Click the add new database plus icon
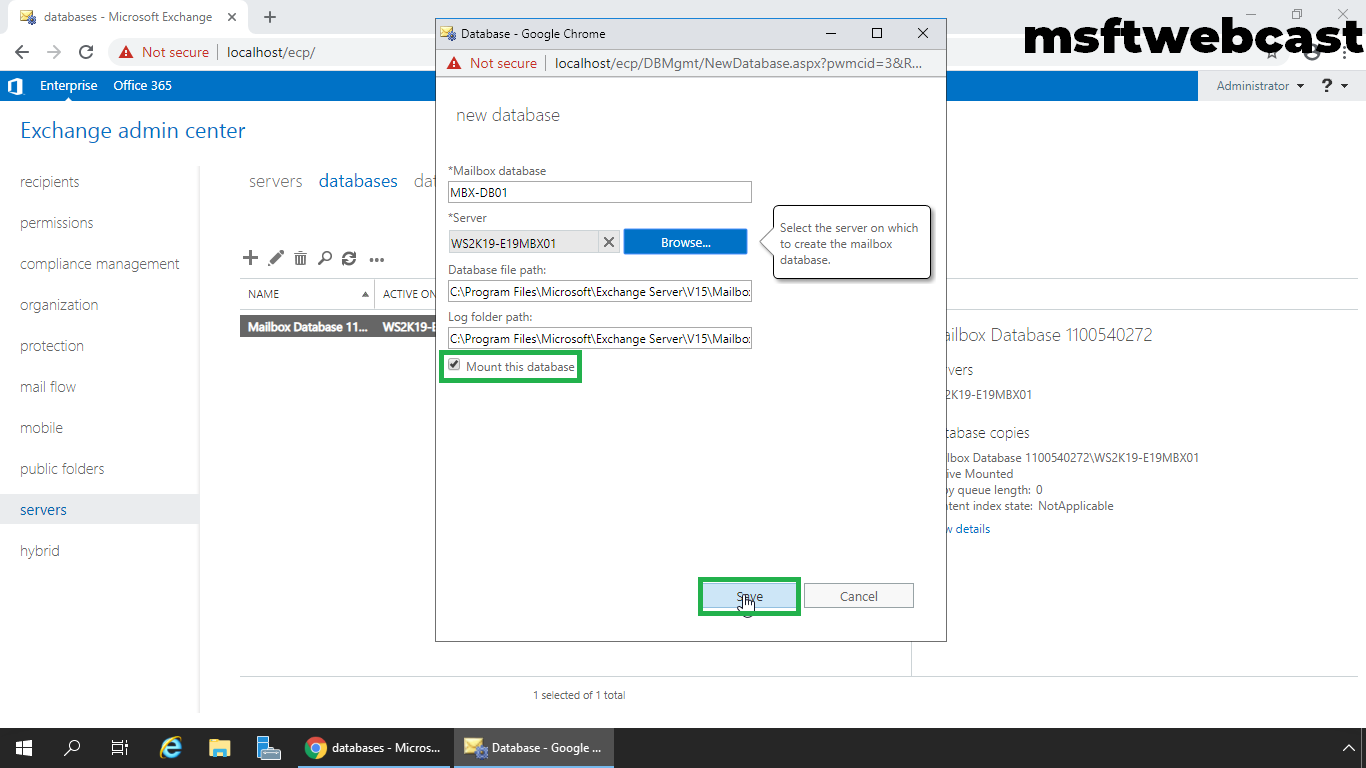Image resolution: width=1366 pixels, height=768 pixels. coord(250,258)
